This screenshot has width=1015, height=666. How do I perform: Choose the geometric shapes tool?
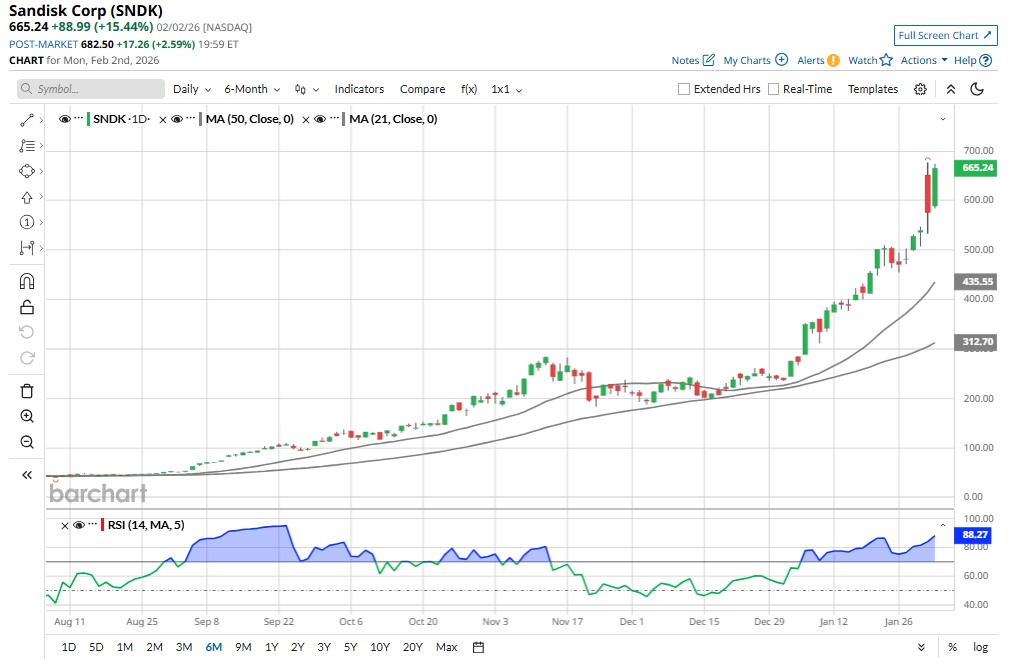tap(27, 172)
